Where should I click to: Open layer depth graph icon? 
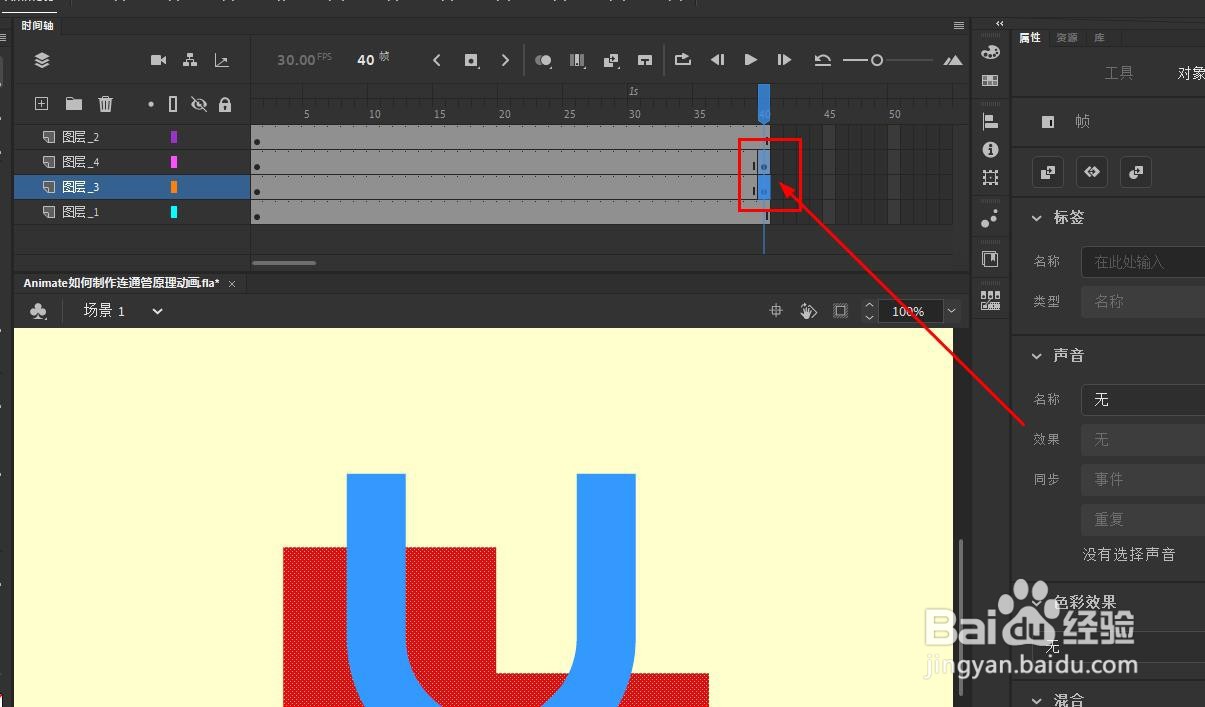pos(222,60)
